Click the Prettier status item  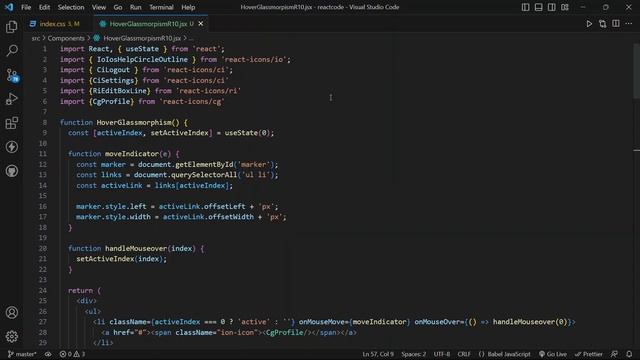coord(589,354)
